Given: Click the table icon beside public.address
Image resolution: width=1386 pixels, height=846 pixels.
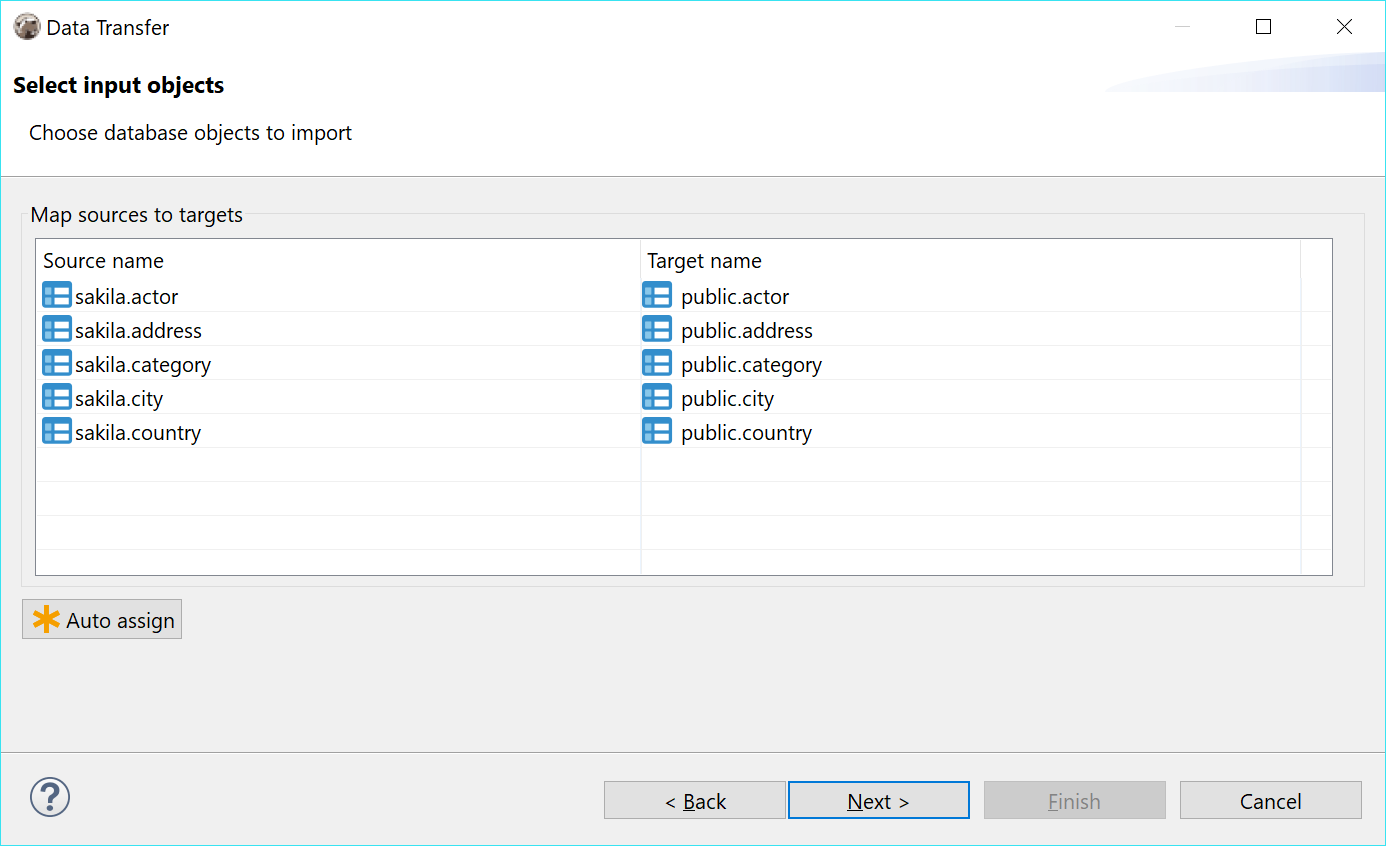Looking at the screenshot, I should [657, 329].
